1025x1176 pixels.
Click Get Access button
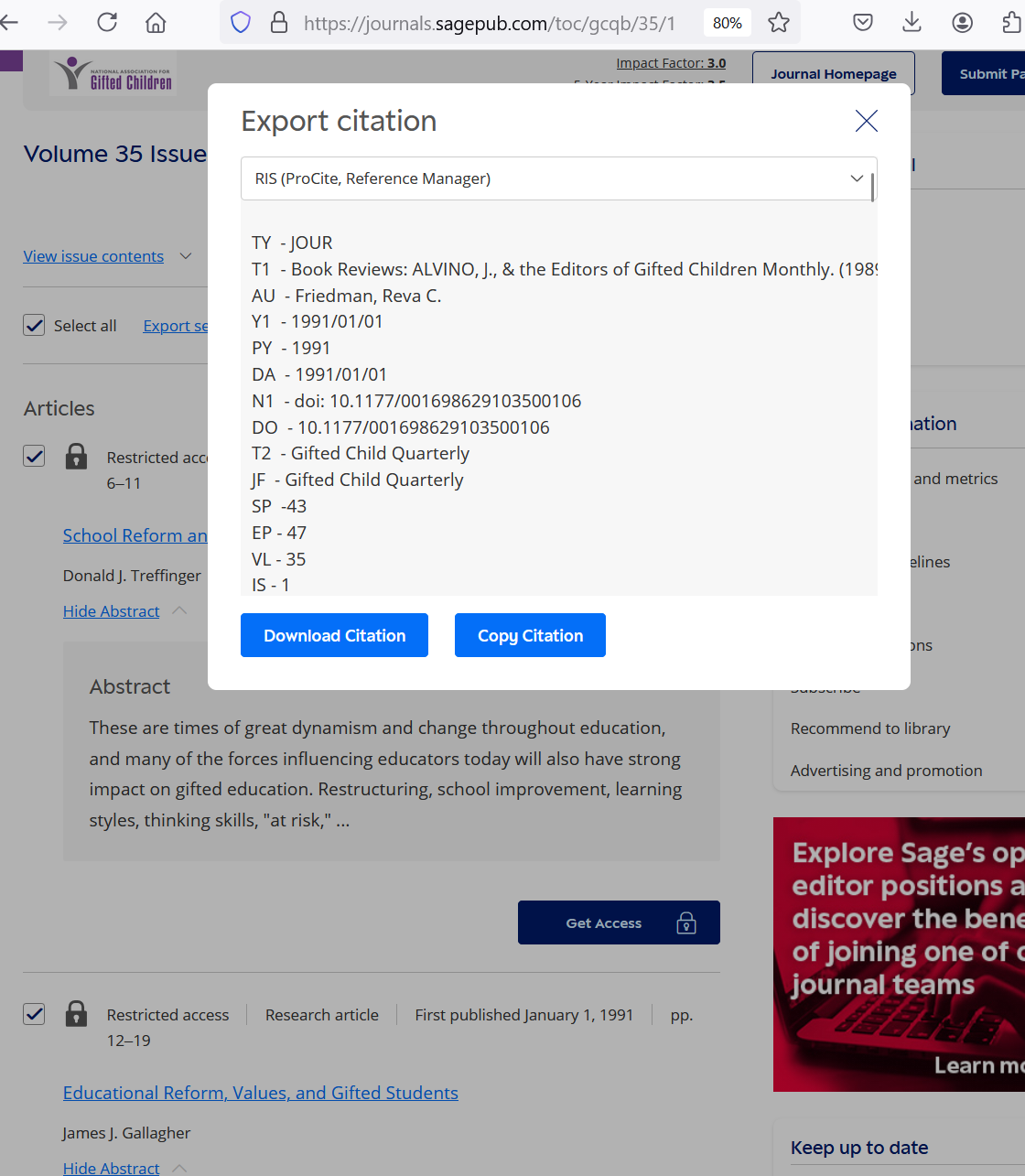(x=619, y=922)
